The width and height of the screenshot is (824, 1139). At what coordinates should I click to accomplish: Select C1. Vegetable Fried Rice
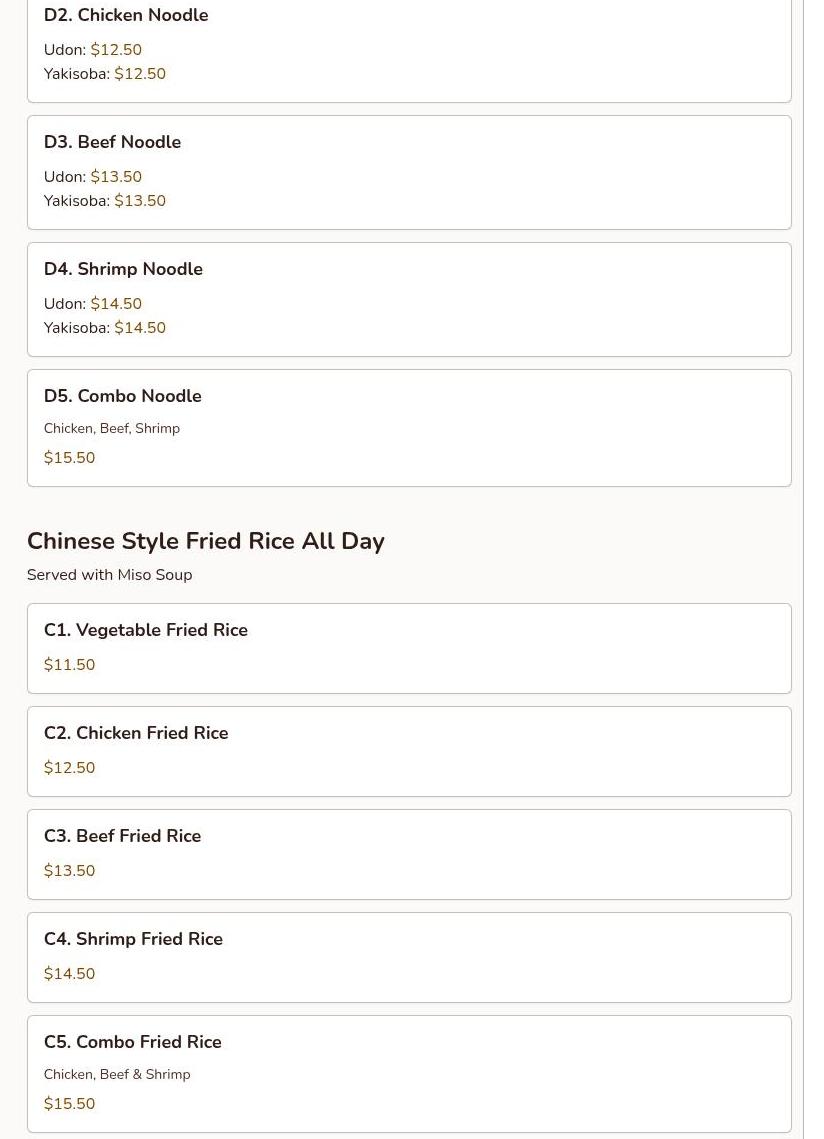pyautogui.click(x=409, y=649)
